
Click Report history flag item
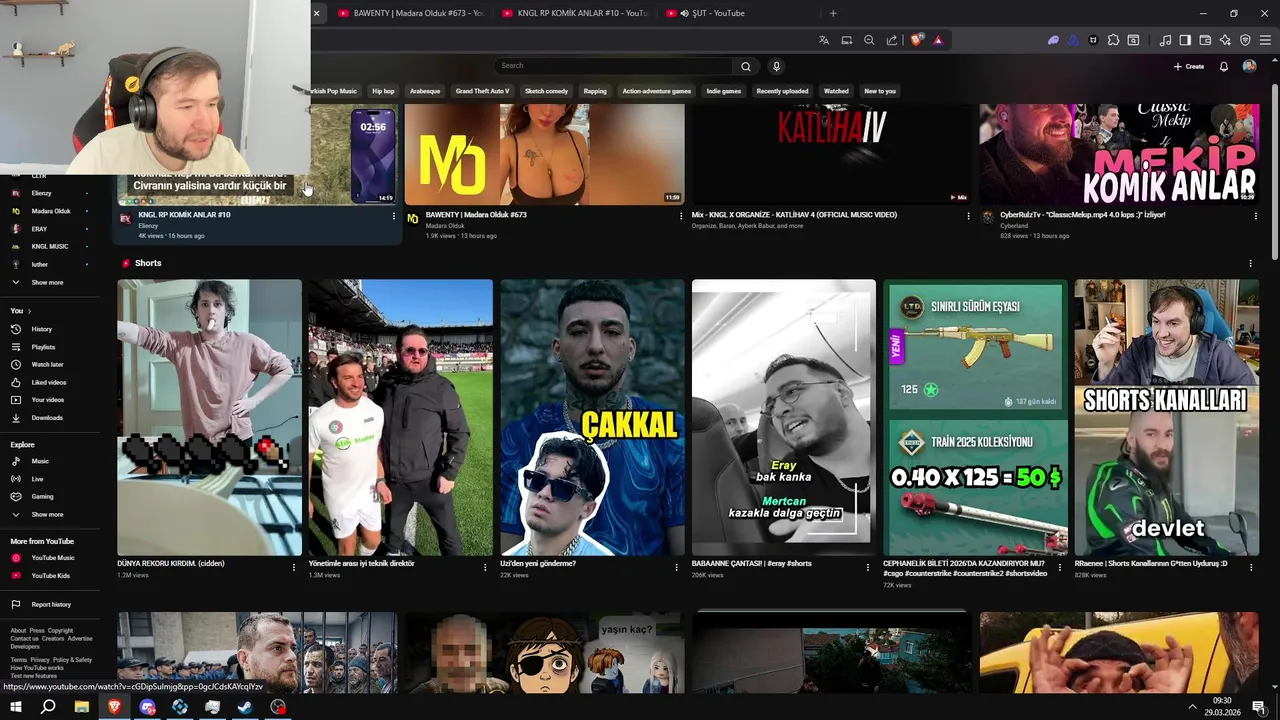(x=50, y=604)
